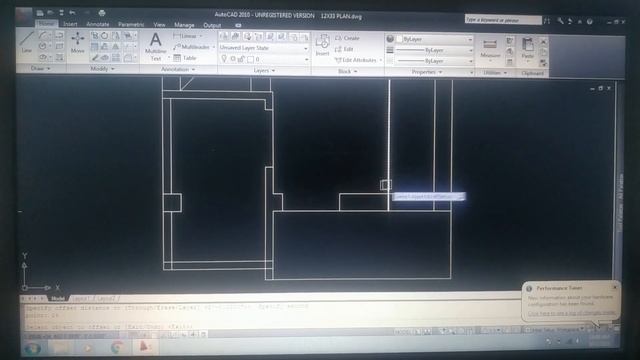This screenshot has width=640, height=360.
Task: Select the Move tool
Action: click(78, 43)
